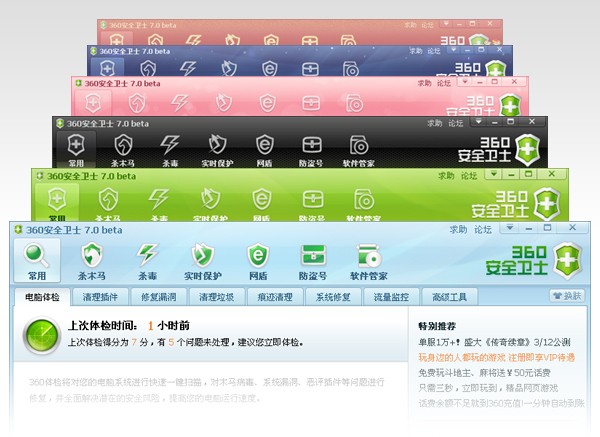The height and width of the screenshot is (437, 600).
Task: Click 防盗号 icon in the black window
Action: click(x=312, y=145)
